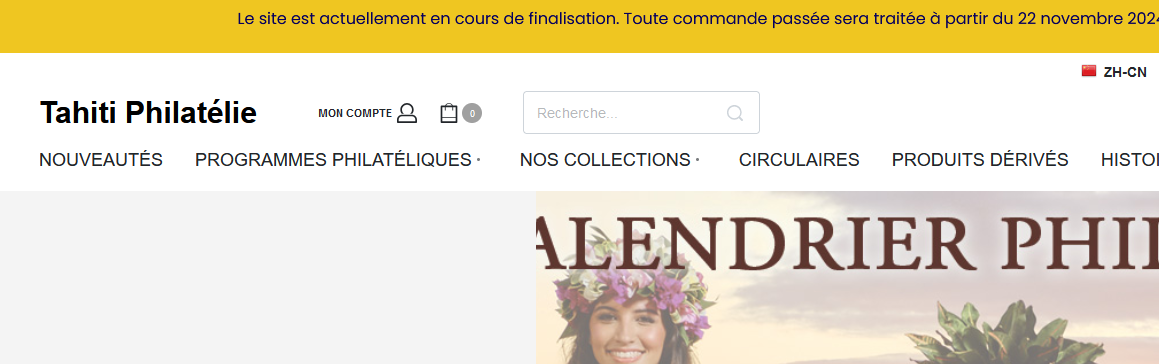Open the Produits Dérivés menu item
The image size is (1159, 364).
tap(980, 160)
